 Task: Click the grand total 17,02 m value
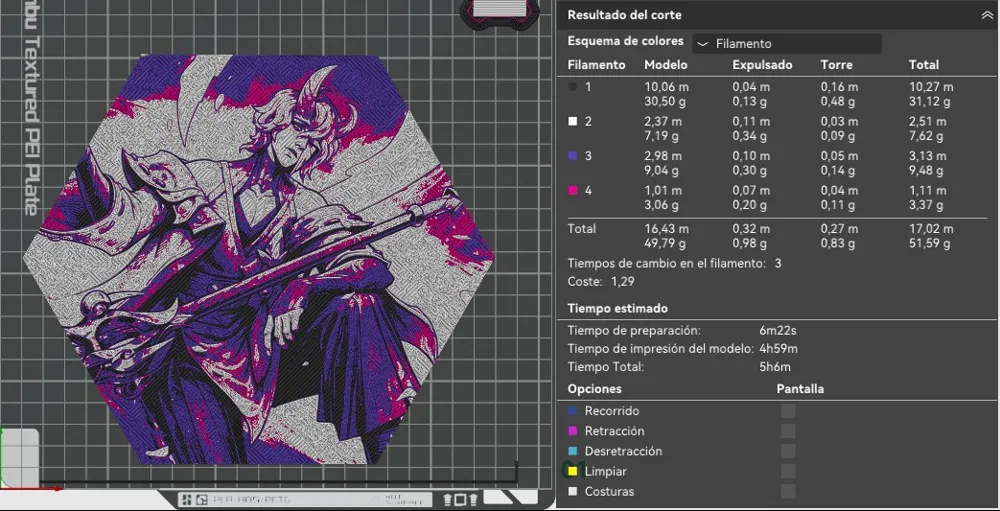click(x=930, y=228)
